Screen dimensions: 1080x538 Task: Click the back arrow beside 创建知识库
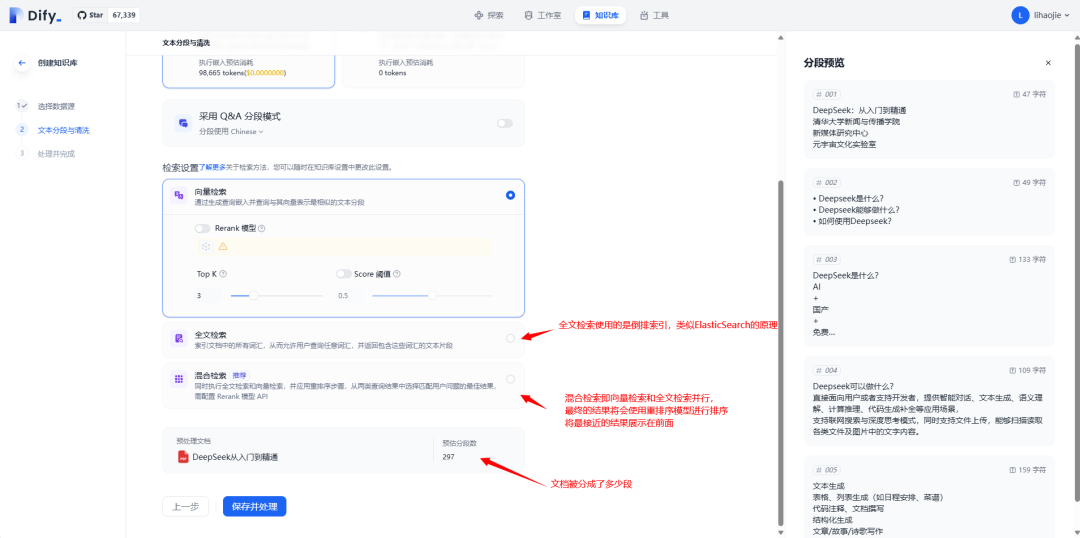[x=22, y=63]
